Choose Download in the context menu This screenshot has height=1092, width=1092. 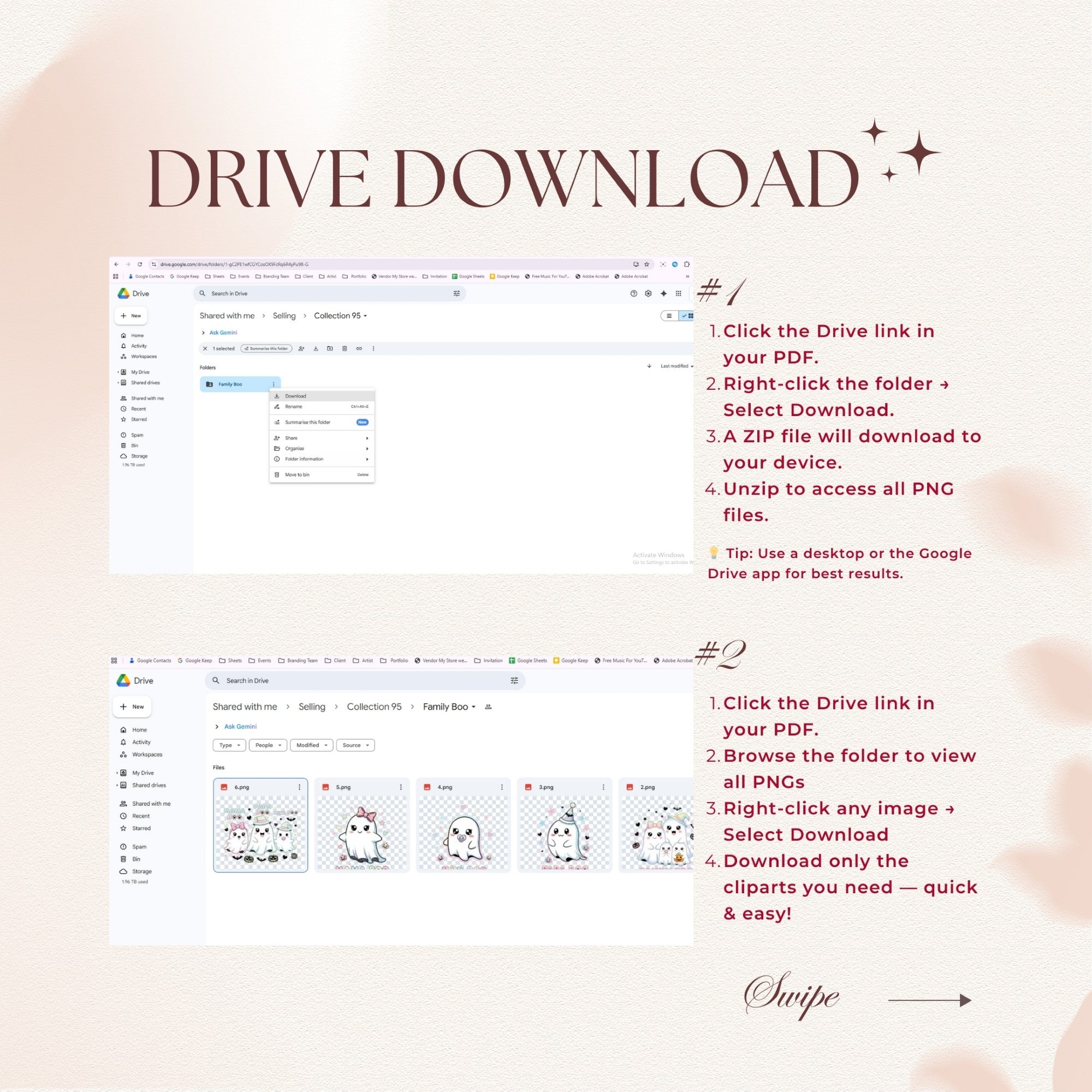322,396
